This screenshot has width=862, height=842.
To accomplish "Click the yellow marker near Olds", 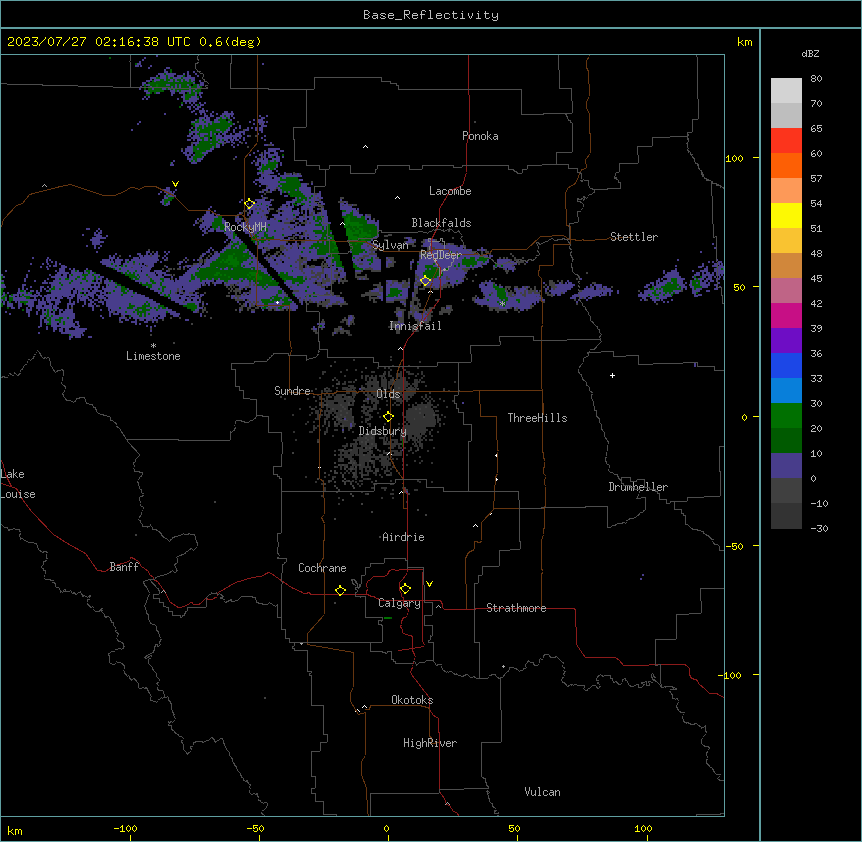I will click(388, 417).
